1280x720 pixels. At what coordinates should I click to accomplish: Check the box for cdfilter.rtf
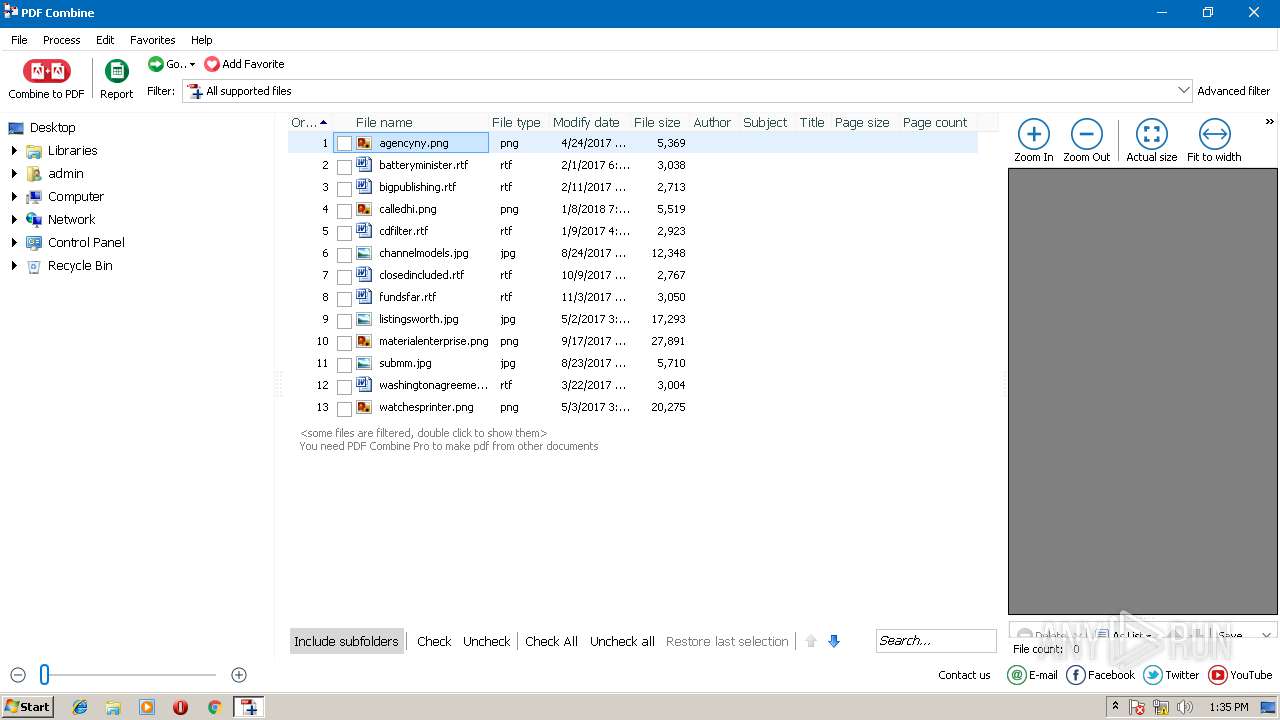click(x=344, y=232)
